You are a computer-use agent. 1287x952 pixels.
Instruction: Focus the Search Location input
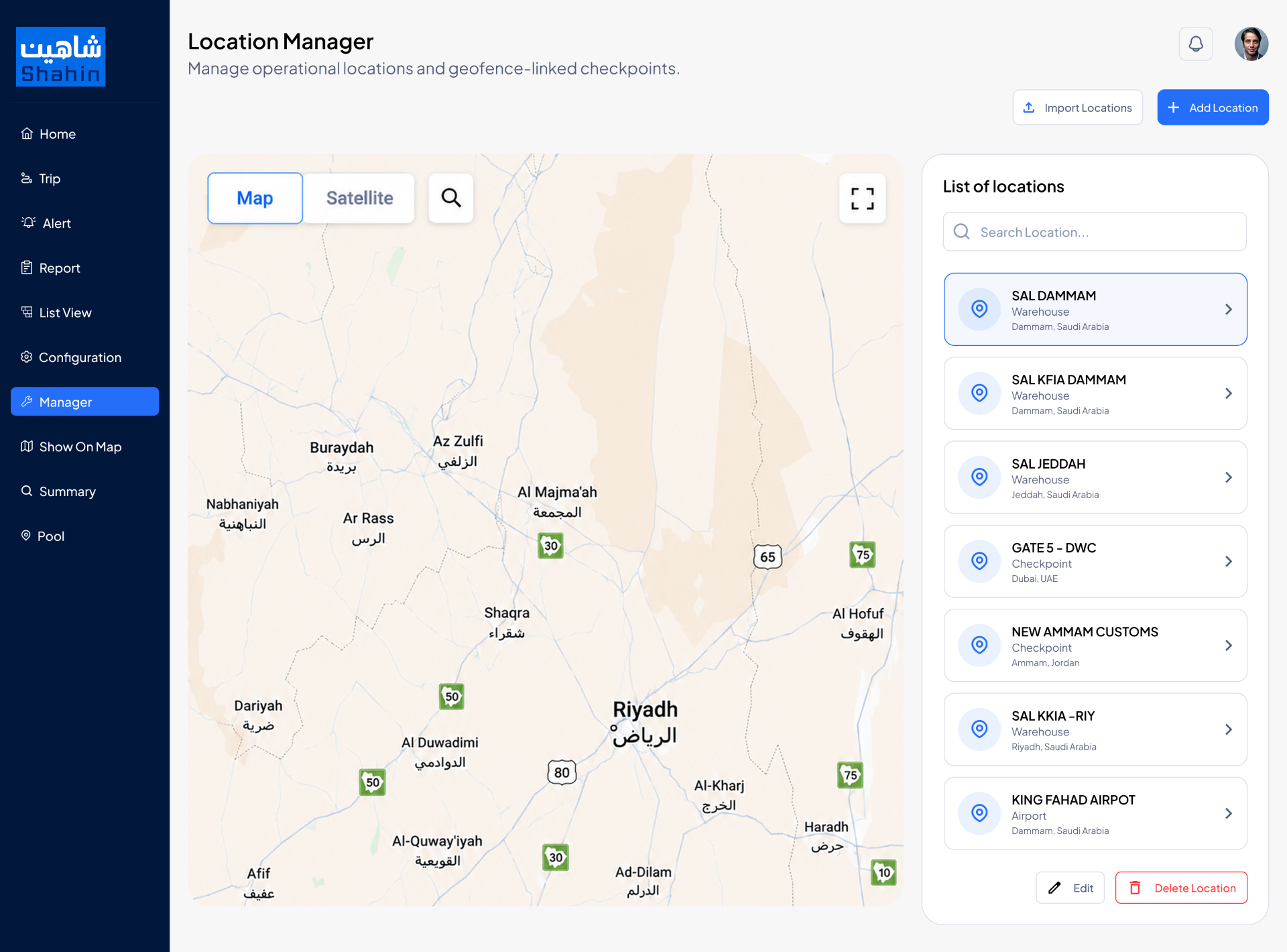click(1095, 232)
